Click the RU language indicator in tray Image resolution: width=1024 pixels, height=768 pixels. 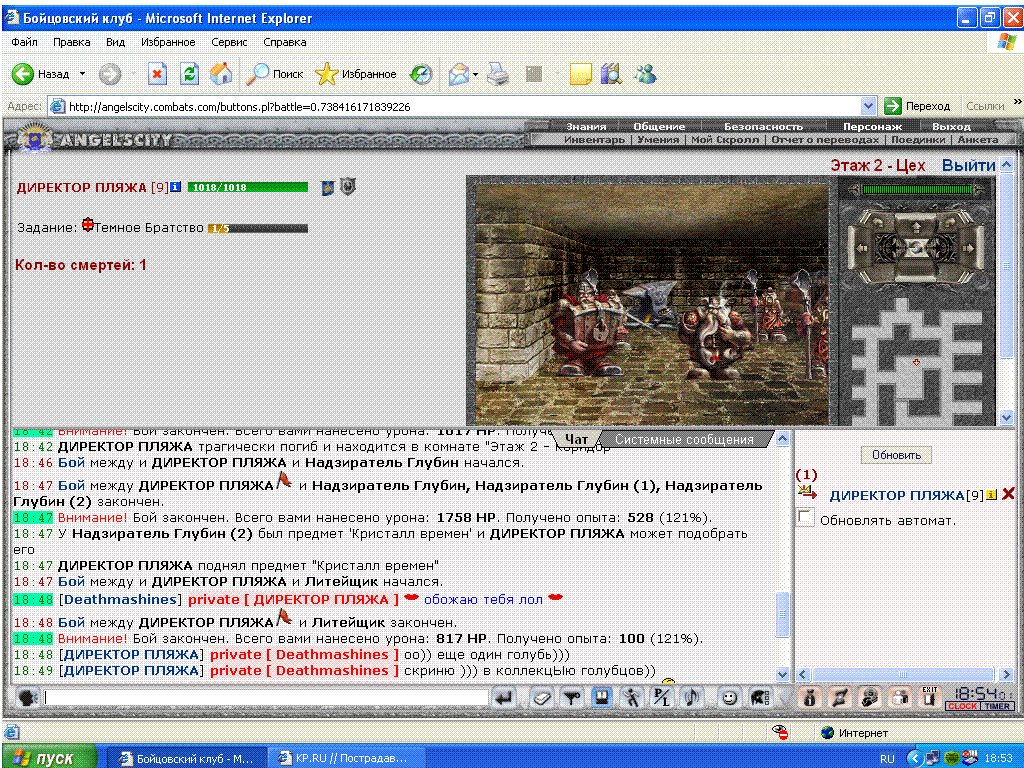(x=887, y=758)
